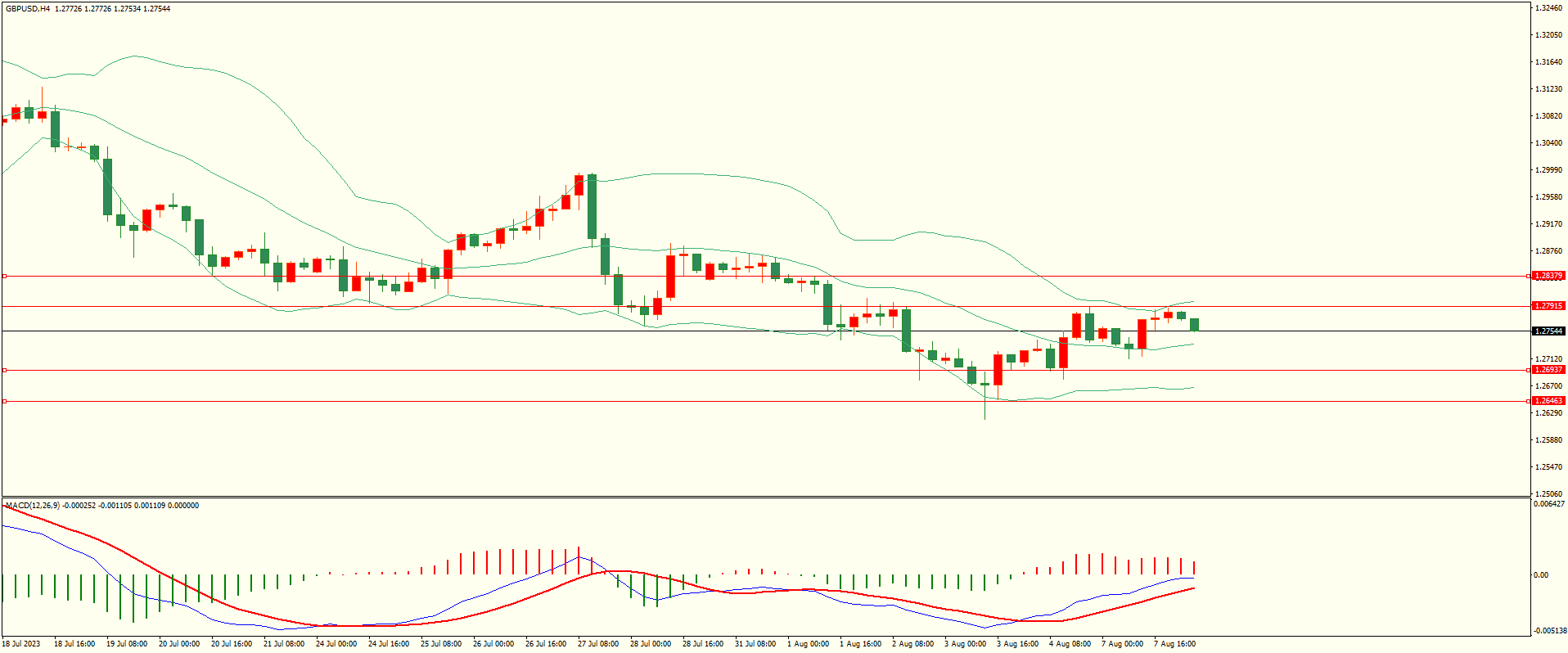Select the 1.28379 red price level label

tap(1548, 277)
